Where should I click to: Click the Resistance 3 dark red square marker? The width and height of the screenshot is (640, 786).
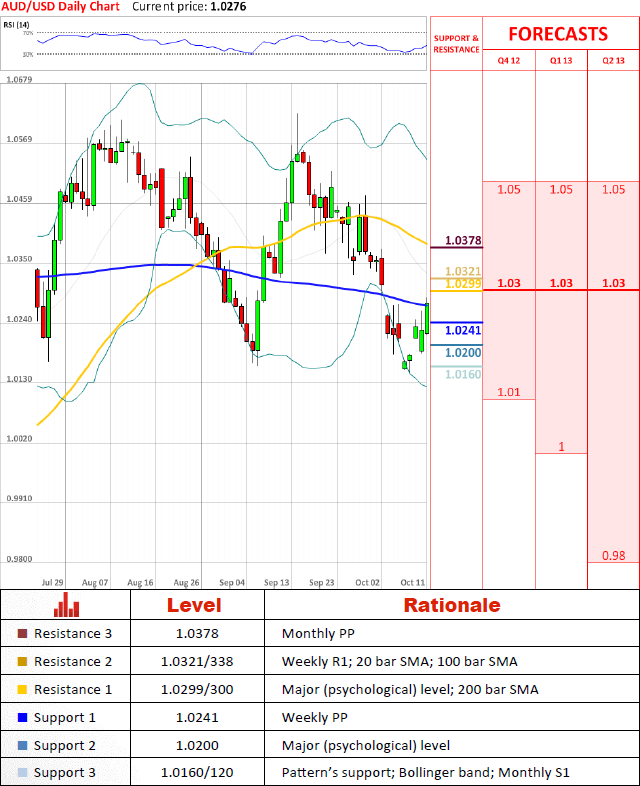(23, 633)
